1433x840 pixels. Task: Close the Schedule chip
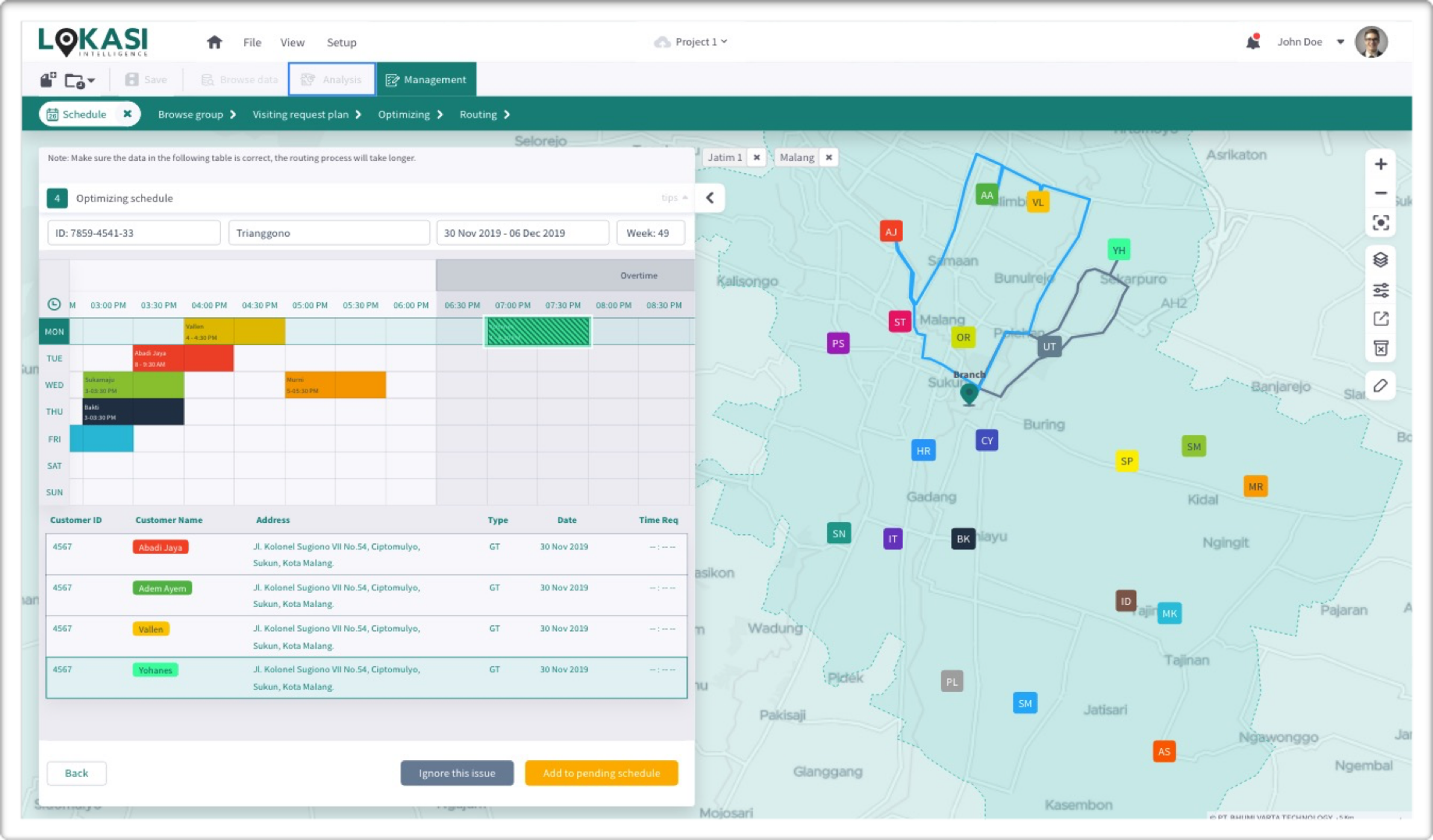click(x=127, y=114)
